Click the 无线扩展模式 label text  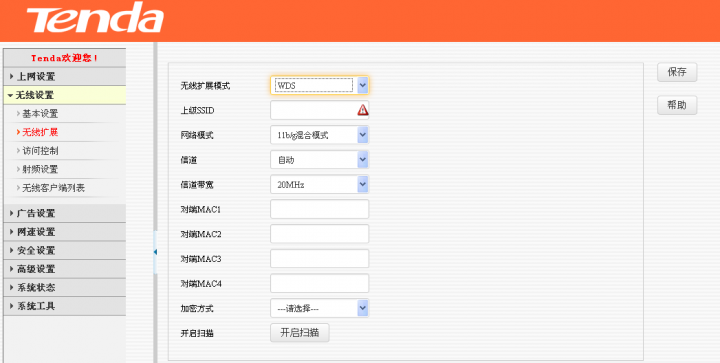(205, 86)
